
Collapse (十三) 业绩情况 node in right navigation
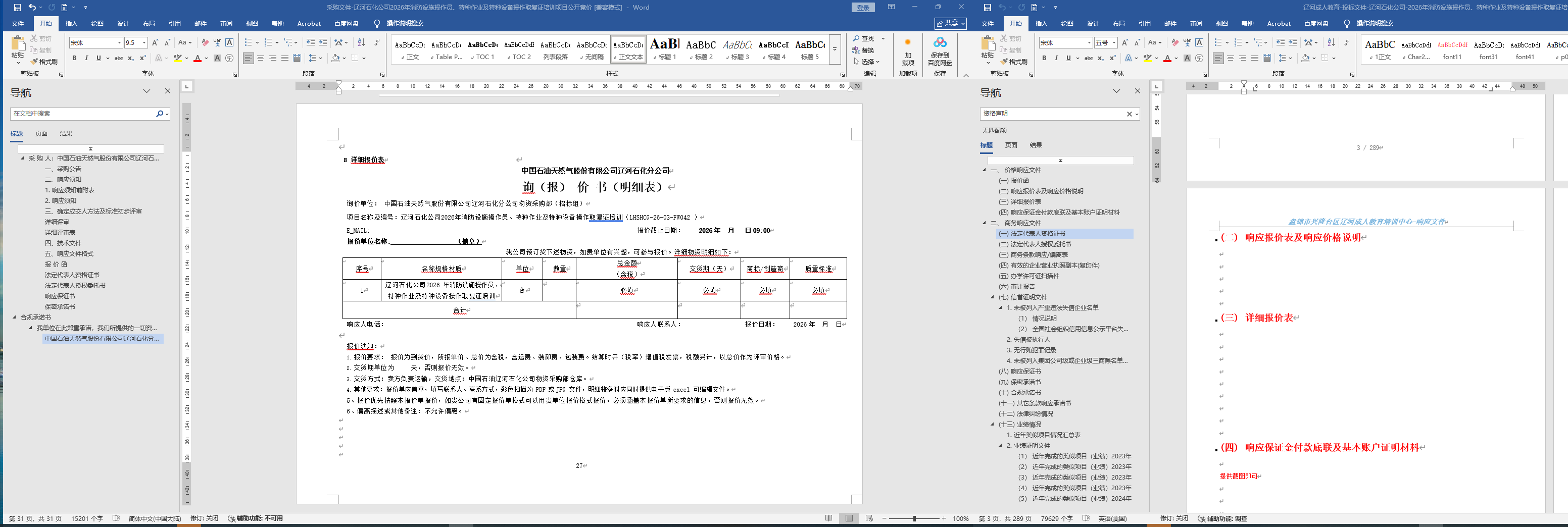click(993, 424)
